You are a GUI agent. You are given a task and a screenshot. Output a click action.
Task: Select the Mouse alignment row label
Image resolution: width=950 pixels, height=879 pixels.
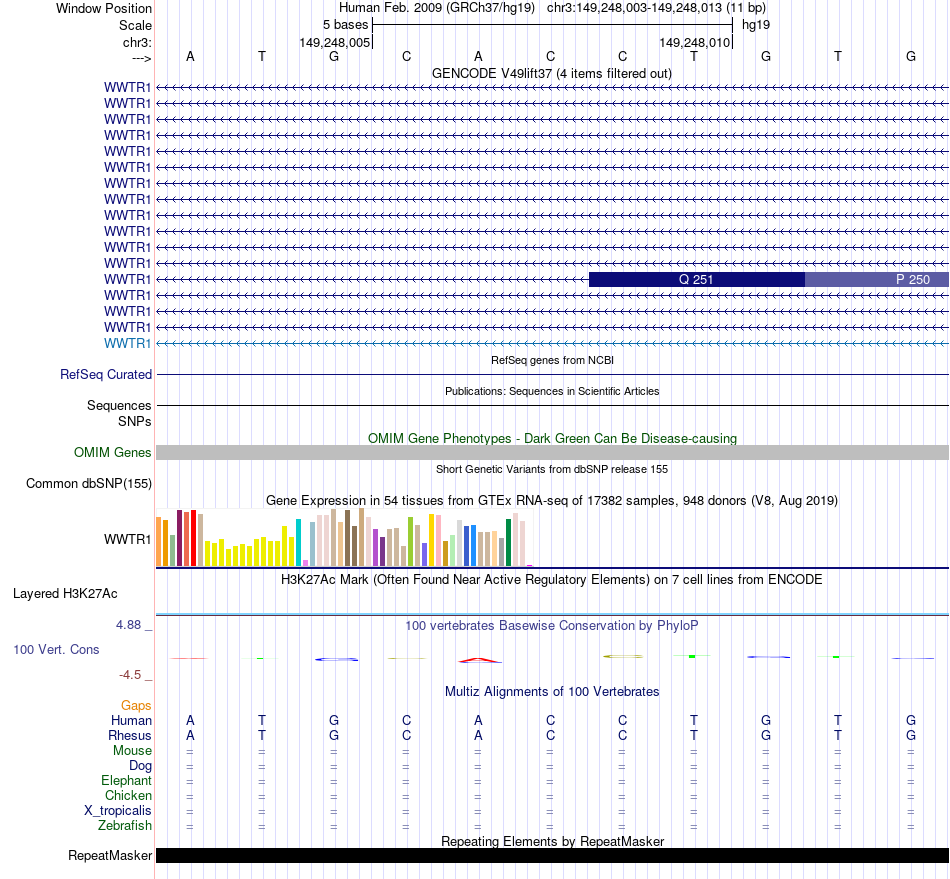pyautogui.click(x=132, y=751)
